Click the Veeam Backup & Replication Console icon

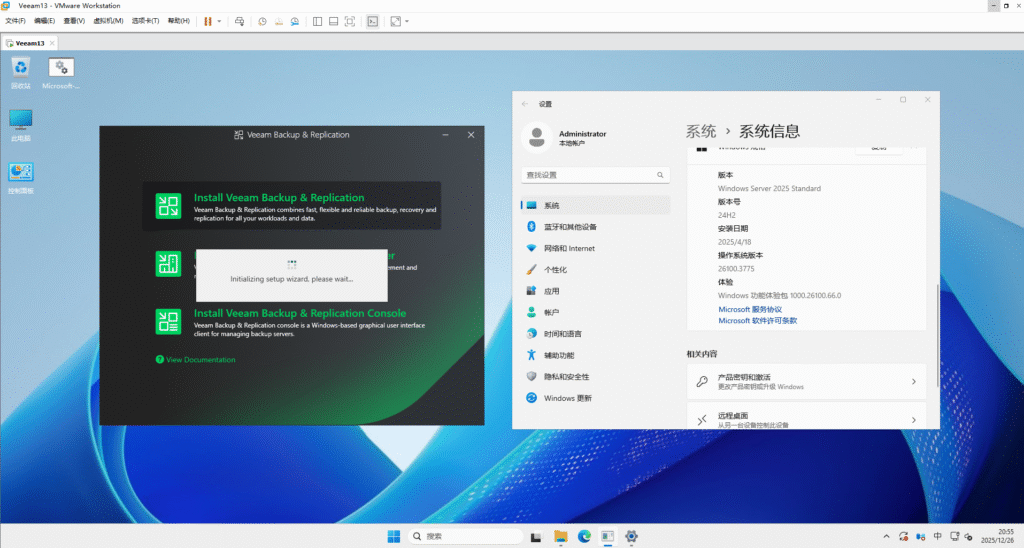[167, 321]
